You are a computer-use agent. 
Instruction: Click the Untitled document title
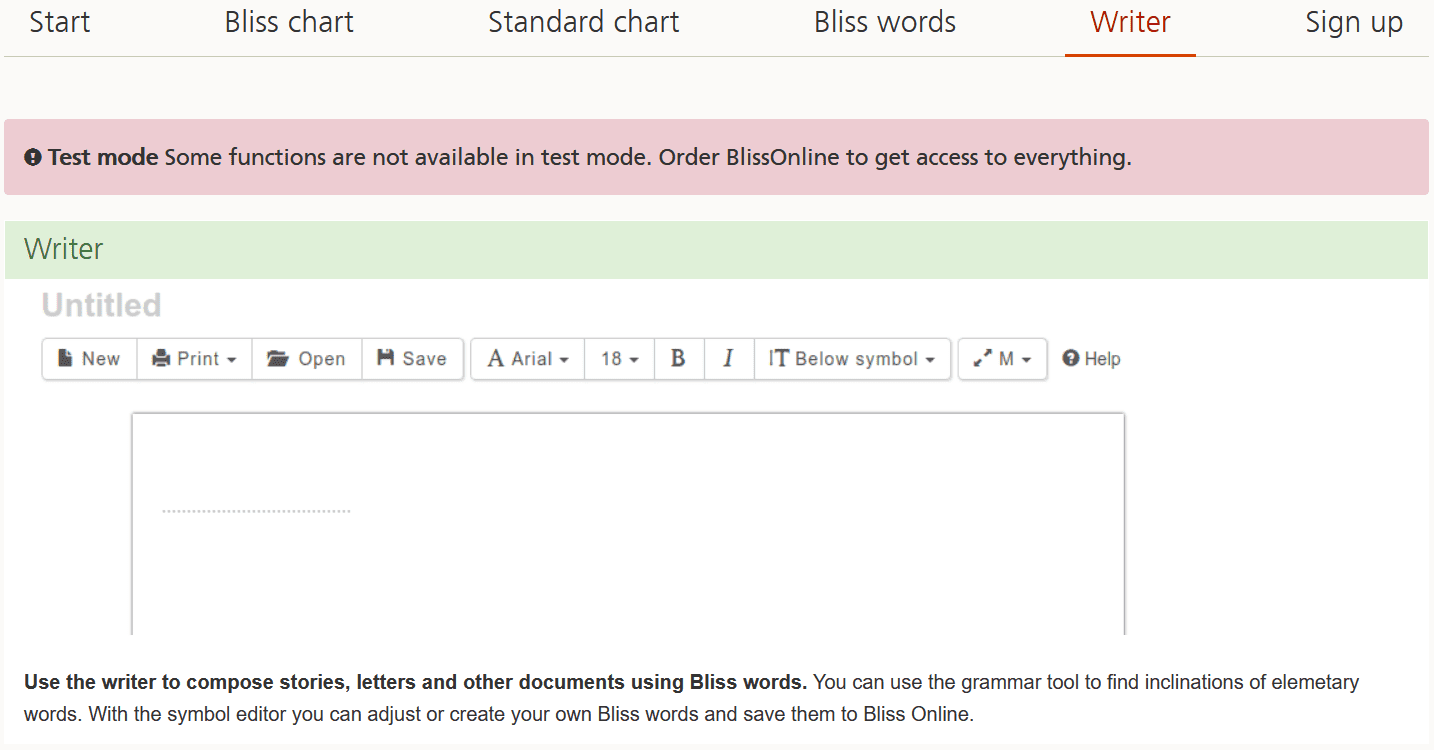click(102, 305)
